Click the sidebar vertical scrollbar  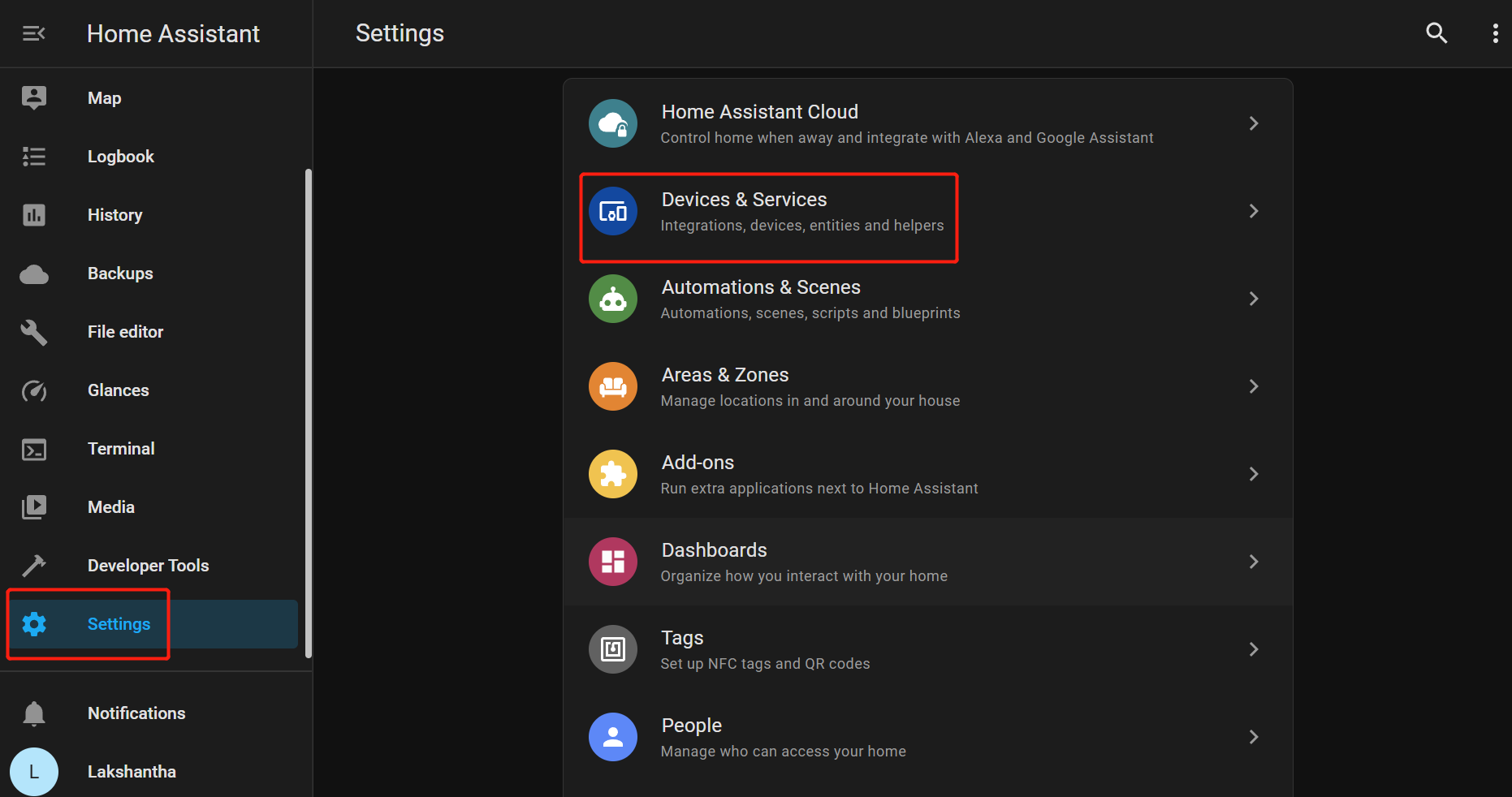(308, 414)
